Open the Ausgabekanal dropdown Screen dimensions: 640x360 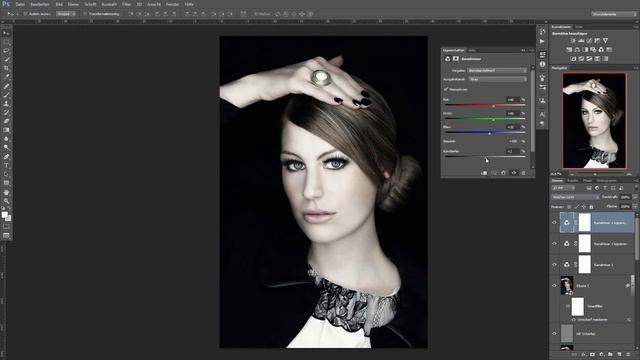pos(497,79)
